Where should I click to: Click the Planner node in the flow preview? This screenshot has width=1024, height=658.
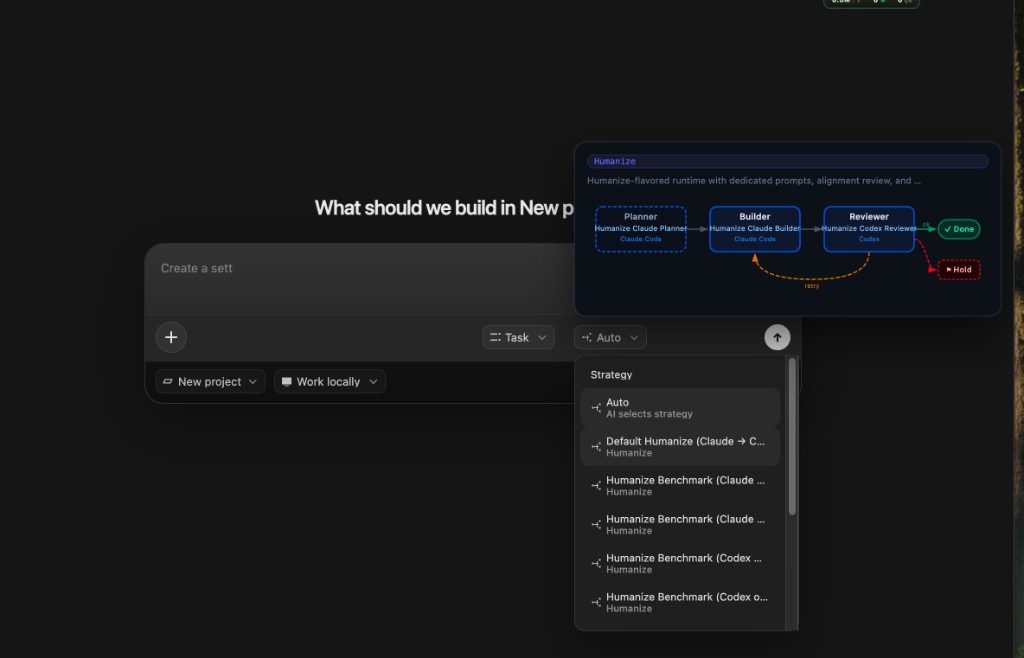pos(641,228)
